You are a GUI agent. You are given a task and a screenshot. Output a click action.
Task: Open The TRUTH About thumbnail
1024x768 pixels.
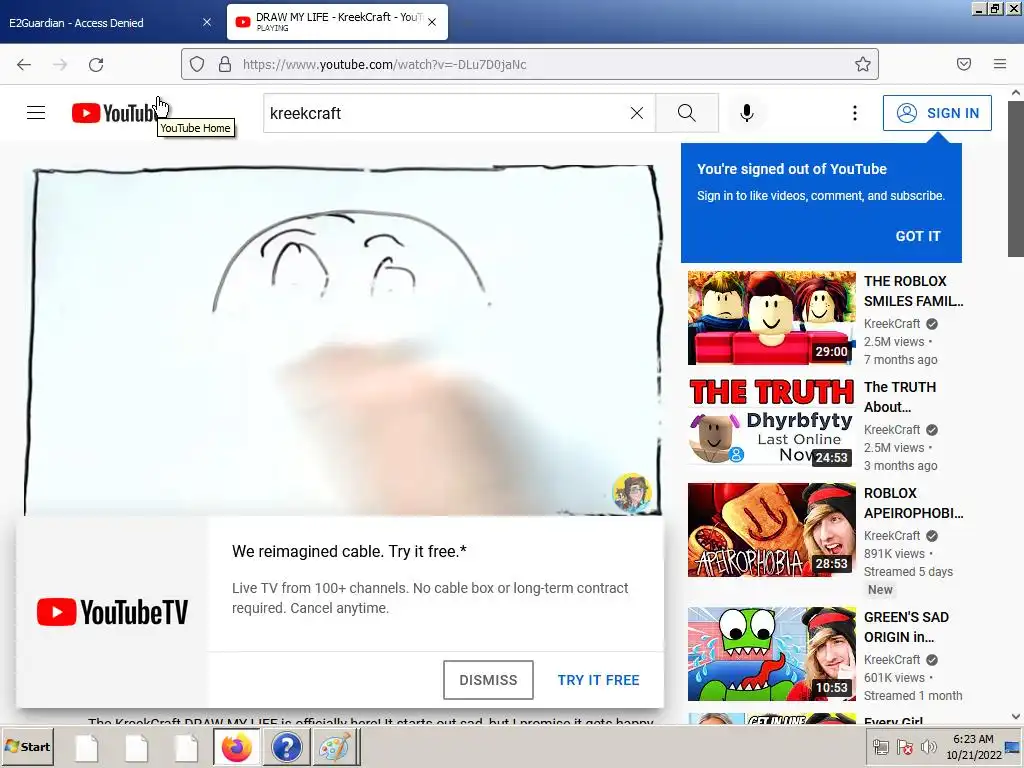tap(771, 423)
